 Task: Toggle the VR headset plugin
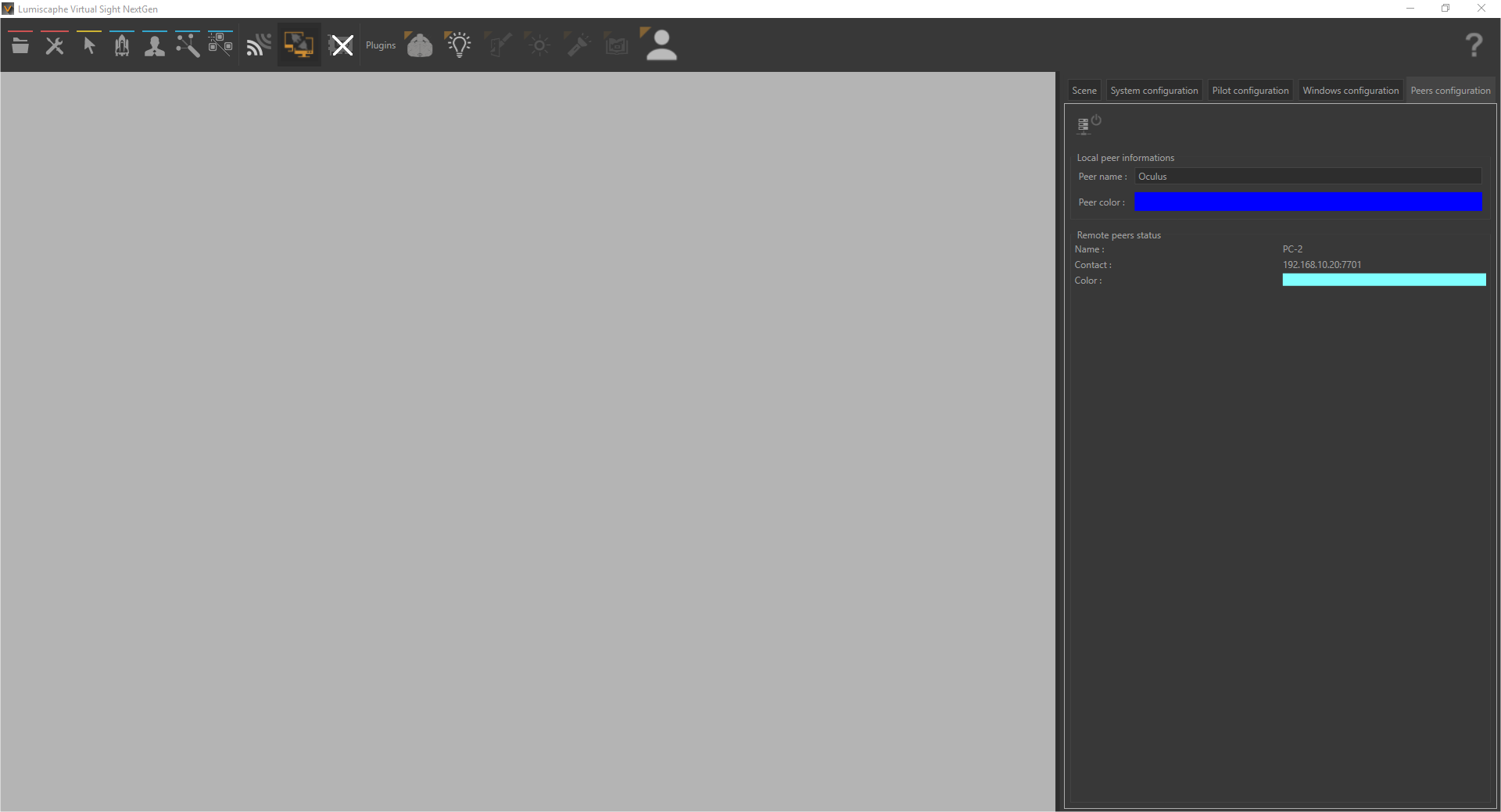[x=420, y=45]
